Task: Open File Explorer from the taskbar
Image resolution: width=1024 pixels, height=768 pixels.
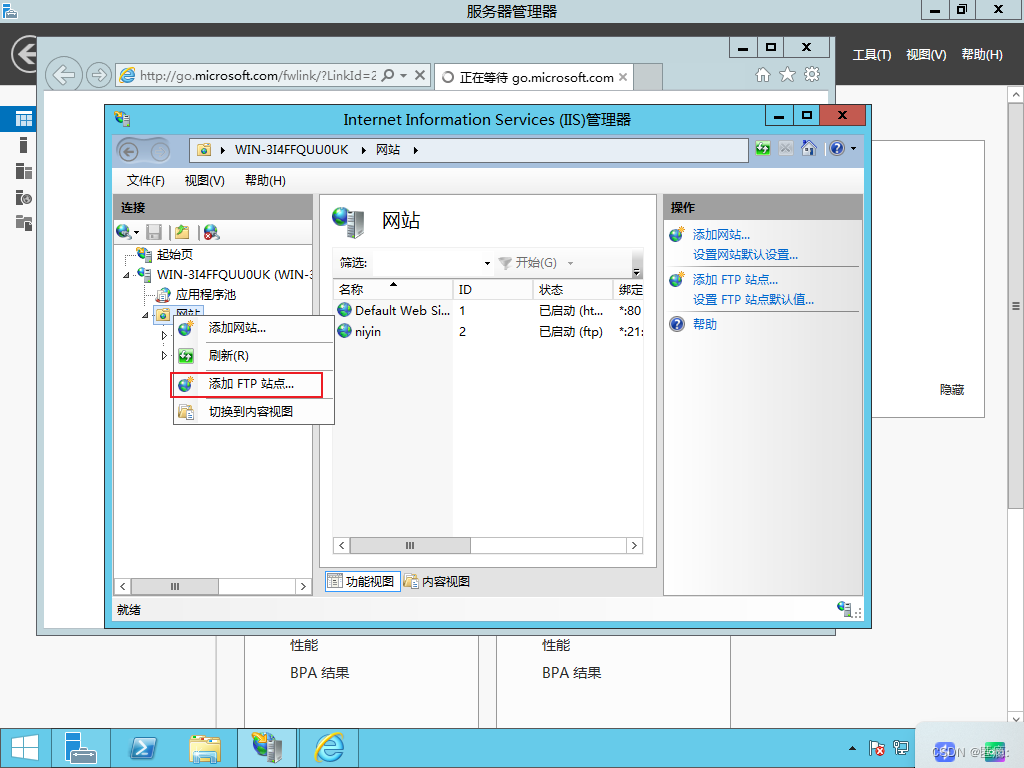Action: click(205, 748)
